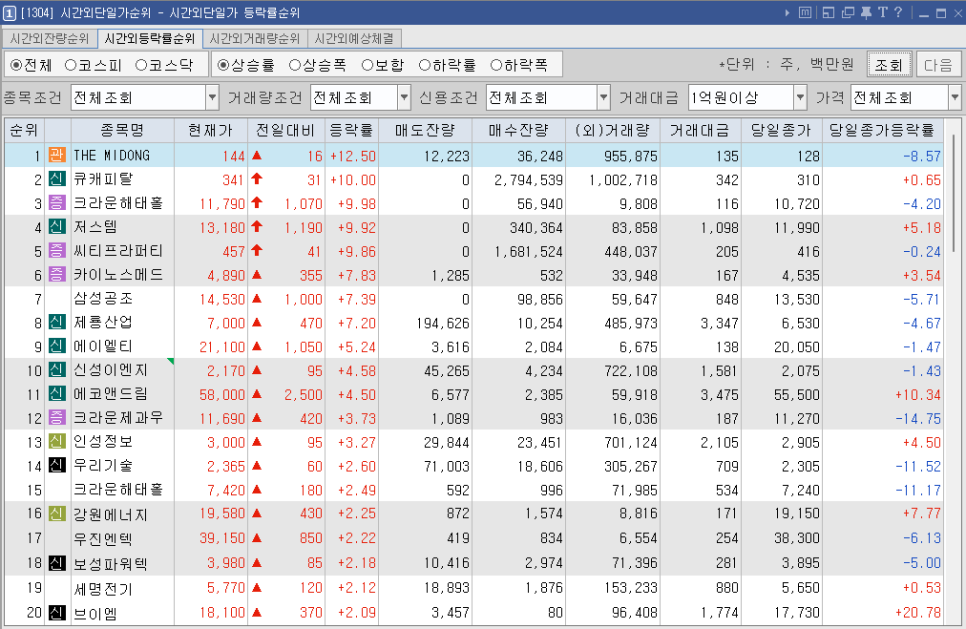966x629 pixels.
Task: Click the 조회 search button
Action: click(889, 65)
